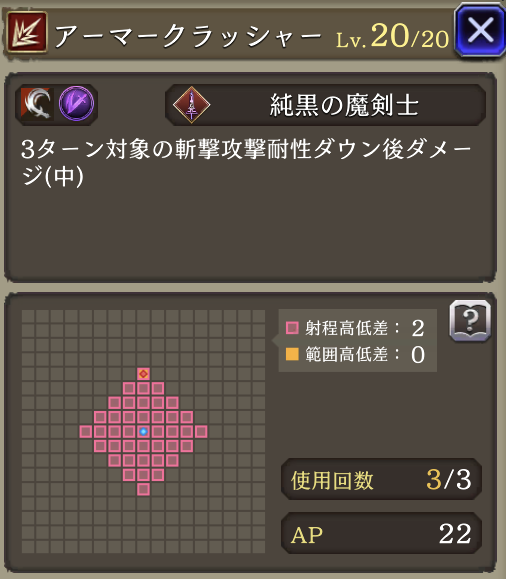The image size is (506, 579).
Task: Click the 使用回数 3/3 field
Action: 382,479
